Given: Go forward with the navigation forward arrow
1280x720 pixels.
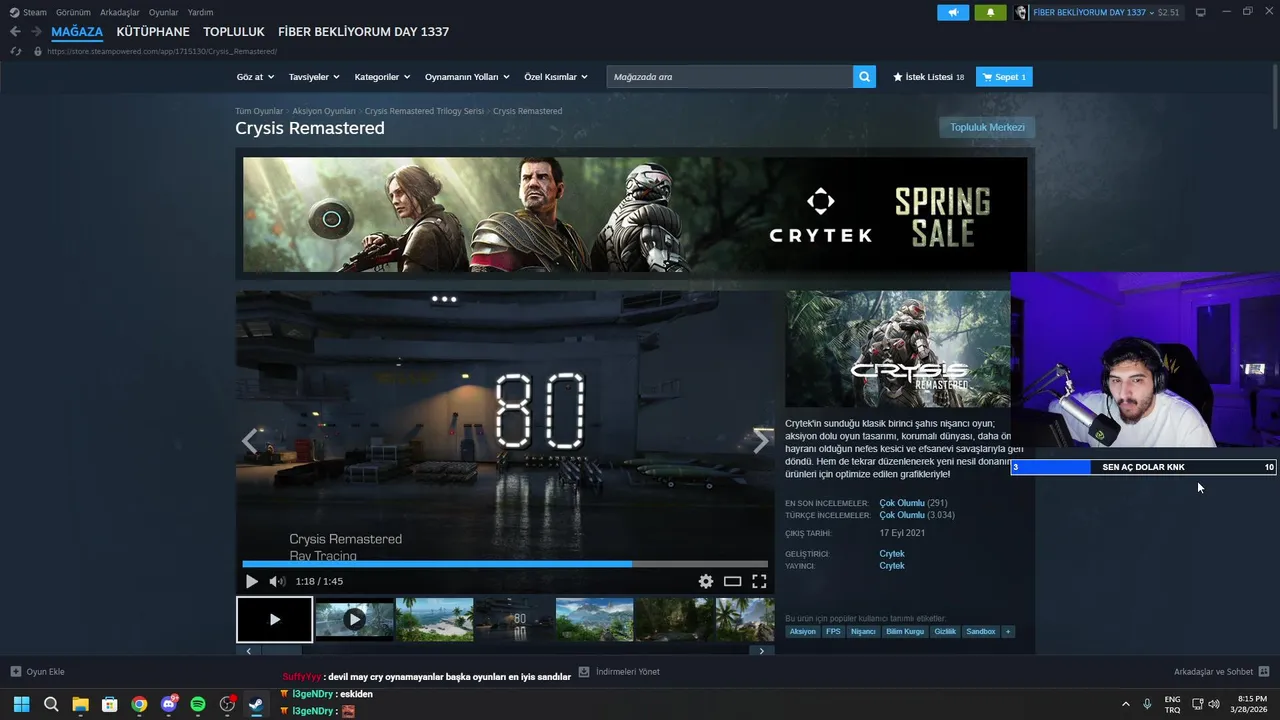Looking at the screenshot, I should coord(36,32).
